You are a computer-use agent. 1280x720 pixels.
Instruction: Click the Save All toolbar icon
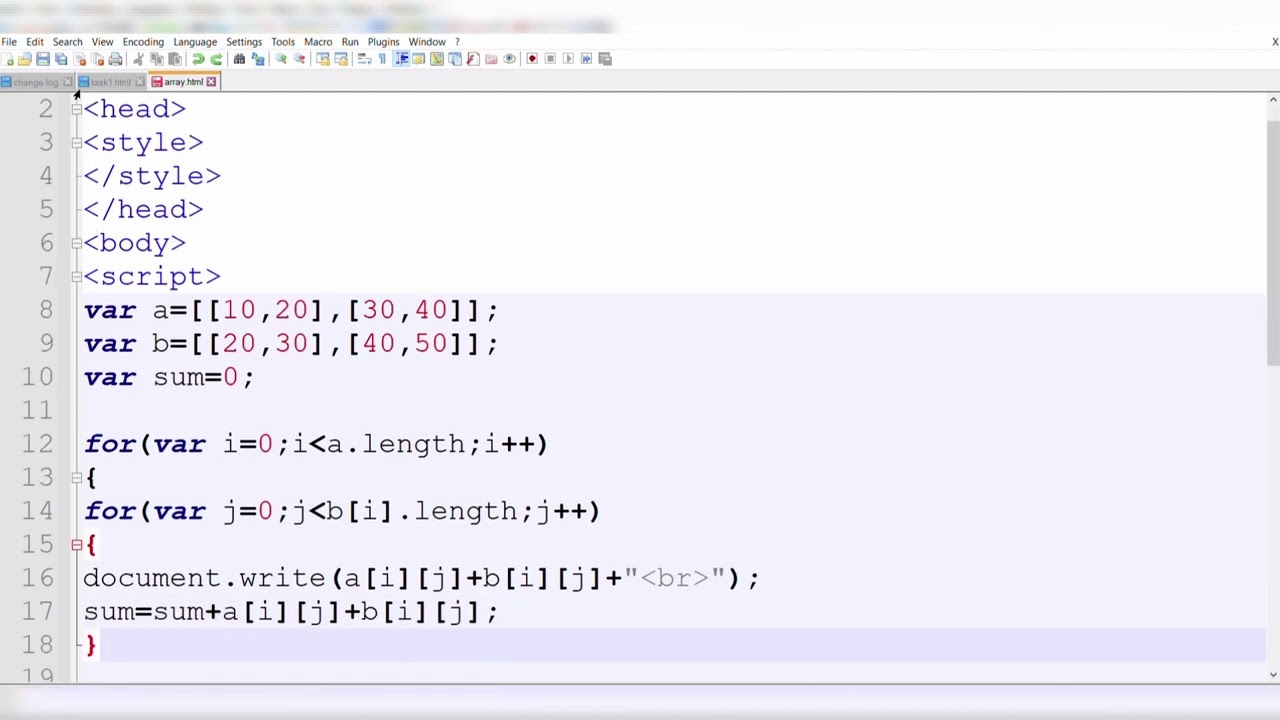61,59
